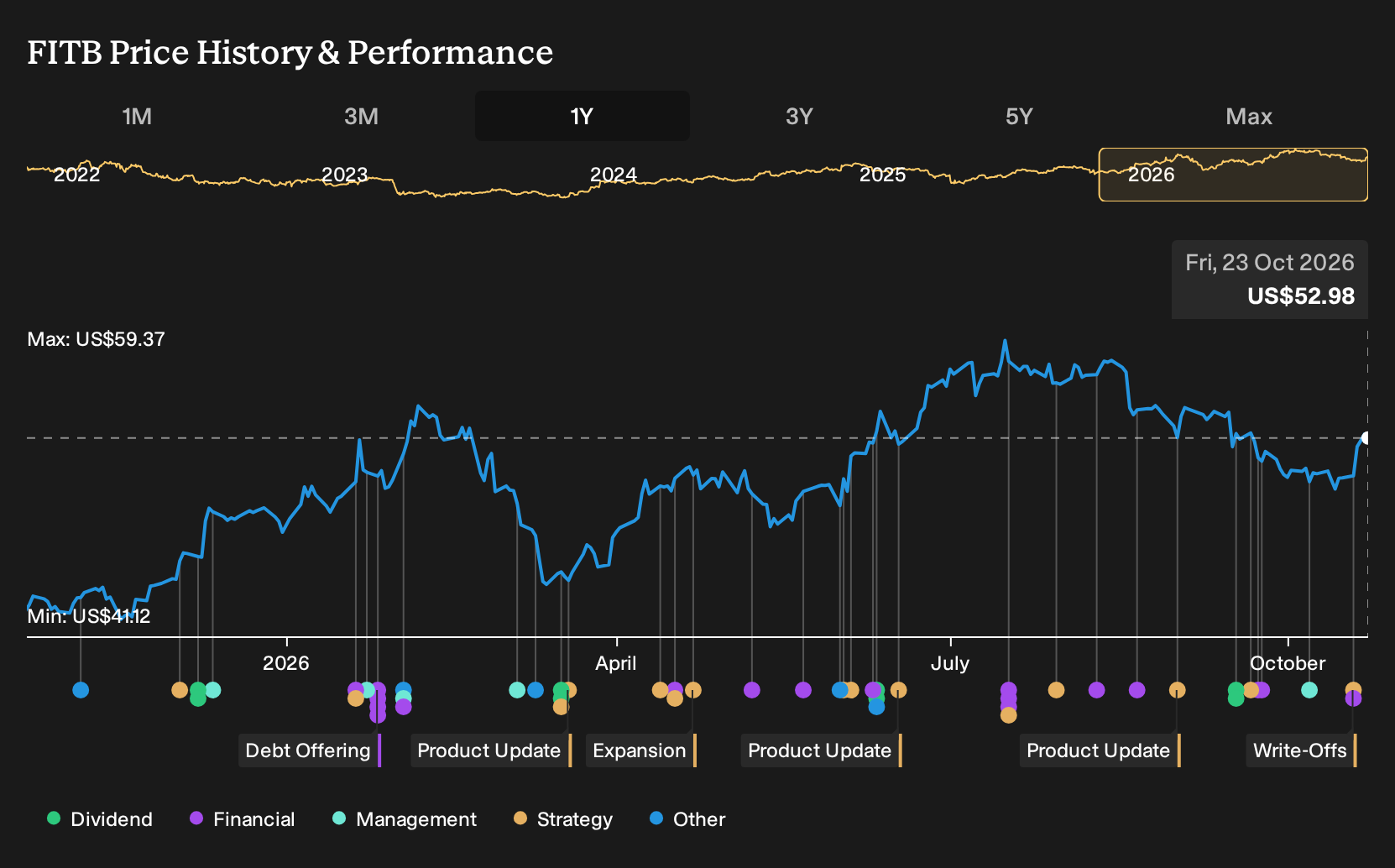
Task: Select the blue marker between two teal markers before April
Action: point(536,690)
